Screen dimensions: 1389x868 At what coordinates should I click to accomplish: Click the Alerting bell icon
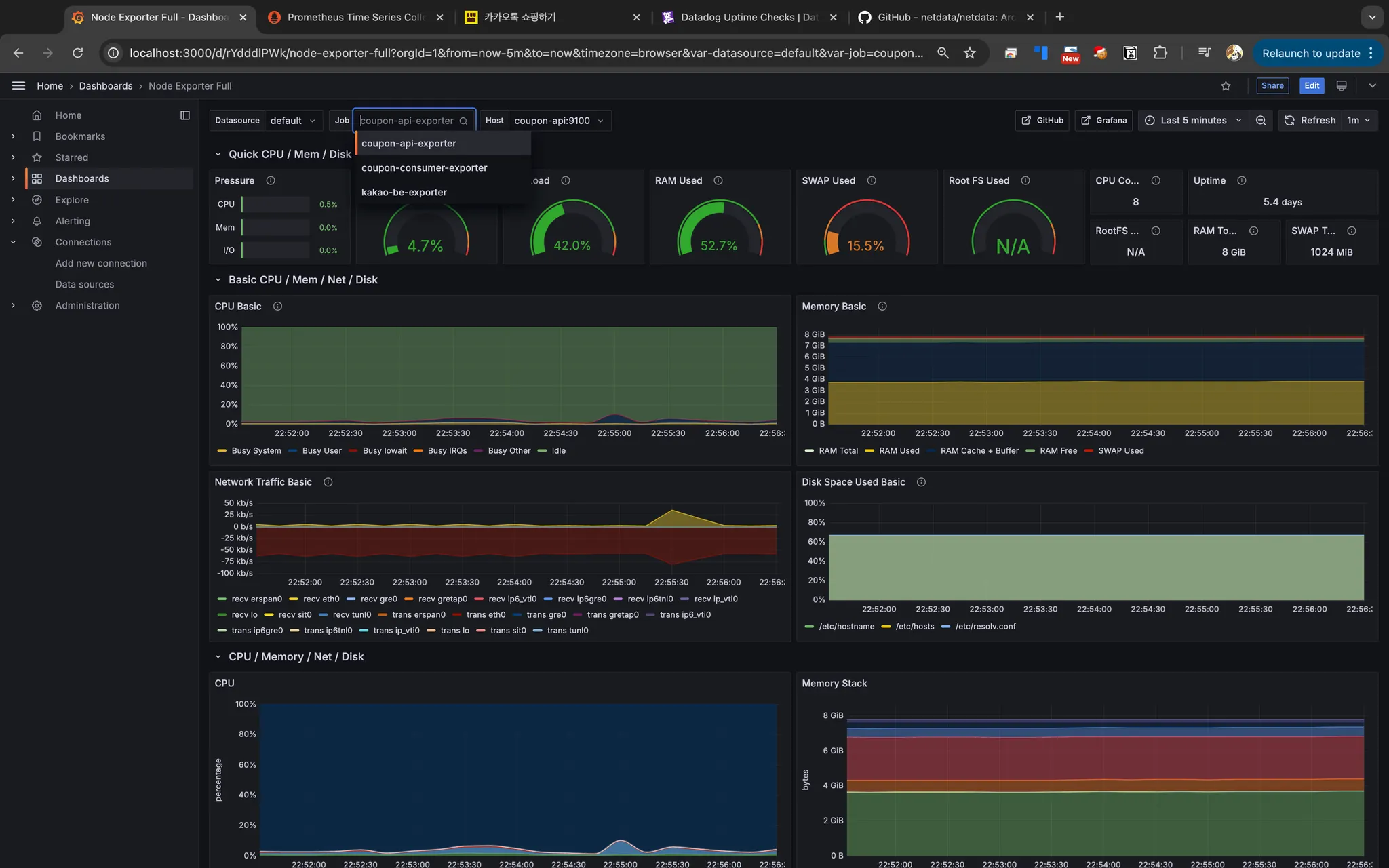pyautogui.click(x=37, y=221)
